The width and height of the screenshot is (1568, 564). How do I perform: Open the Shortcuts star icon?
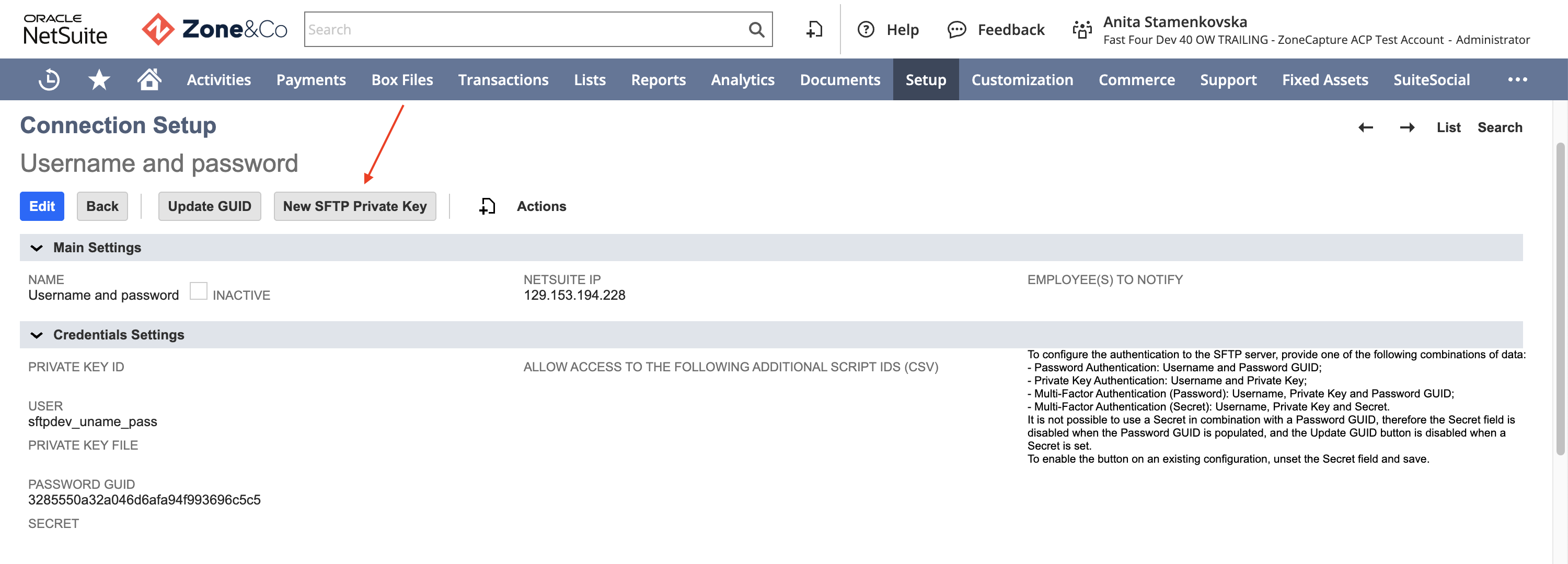tap(99, 80)
